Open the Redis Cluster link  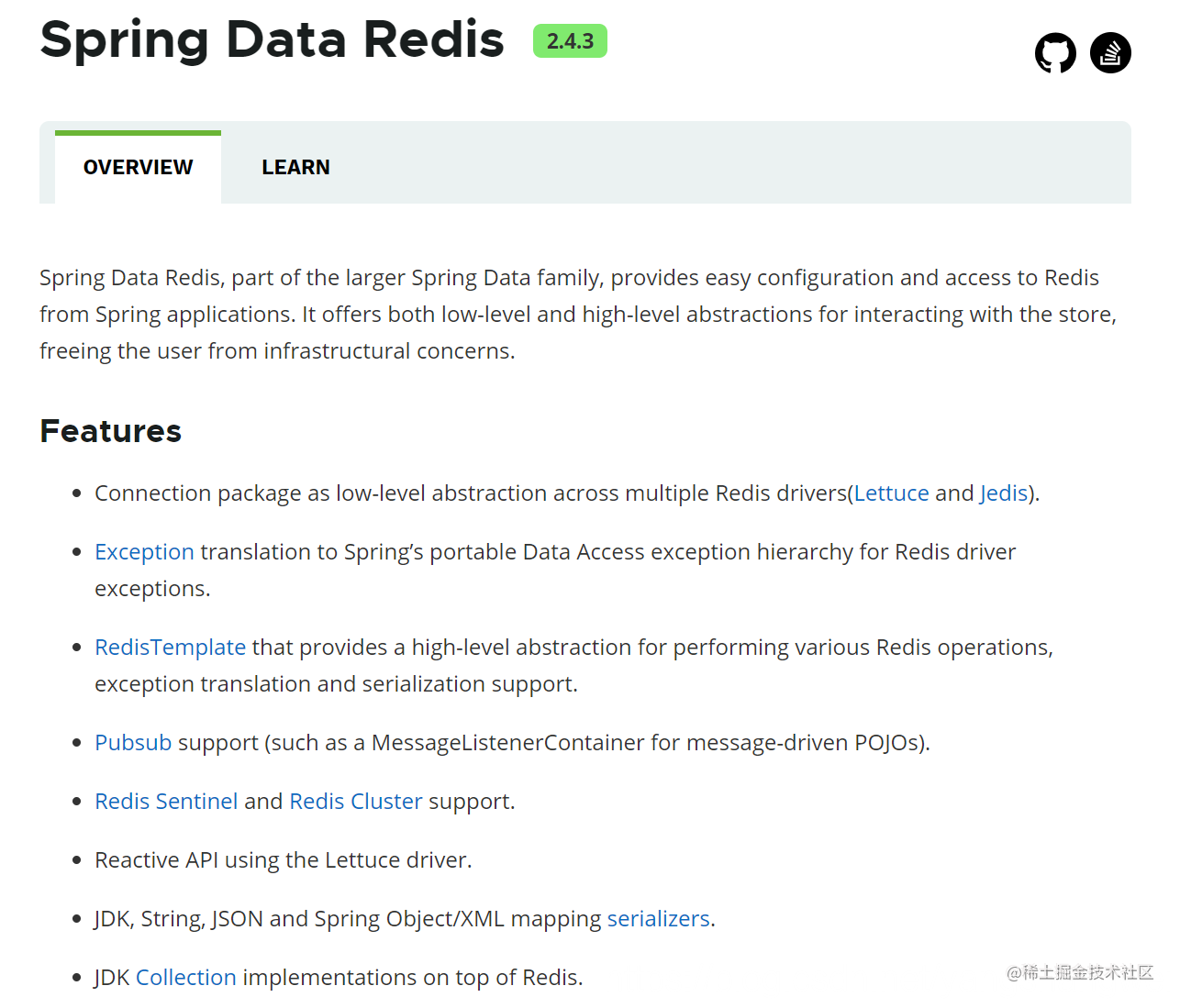356,801
